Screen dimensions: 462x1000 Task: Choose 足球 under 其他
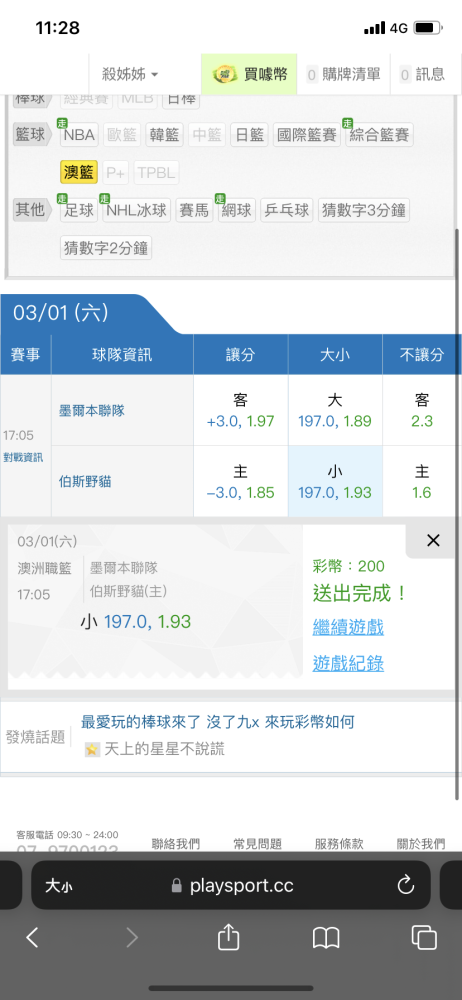(79, 210)
